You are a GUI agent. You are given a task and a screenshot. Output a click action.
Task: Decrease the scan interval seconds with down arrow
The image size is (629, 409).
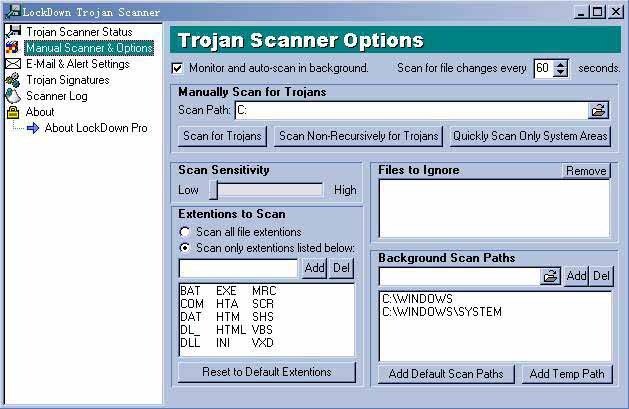tap(560, 73)
